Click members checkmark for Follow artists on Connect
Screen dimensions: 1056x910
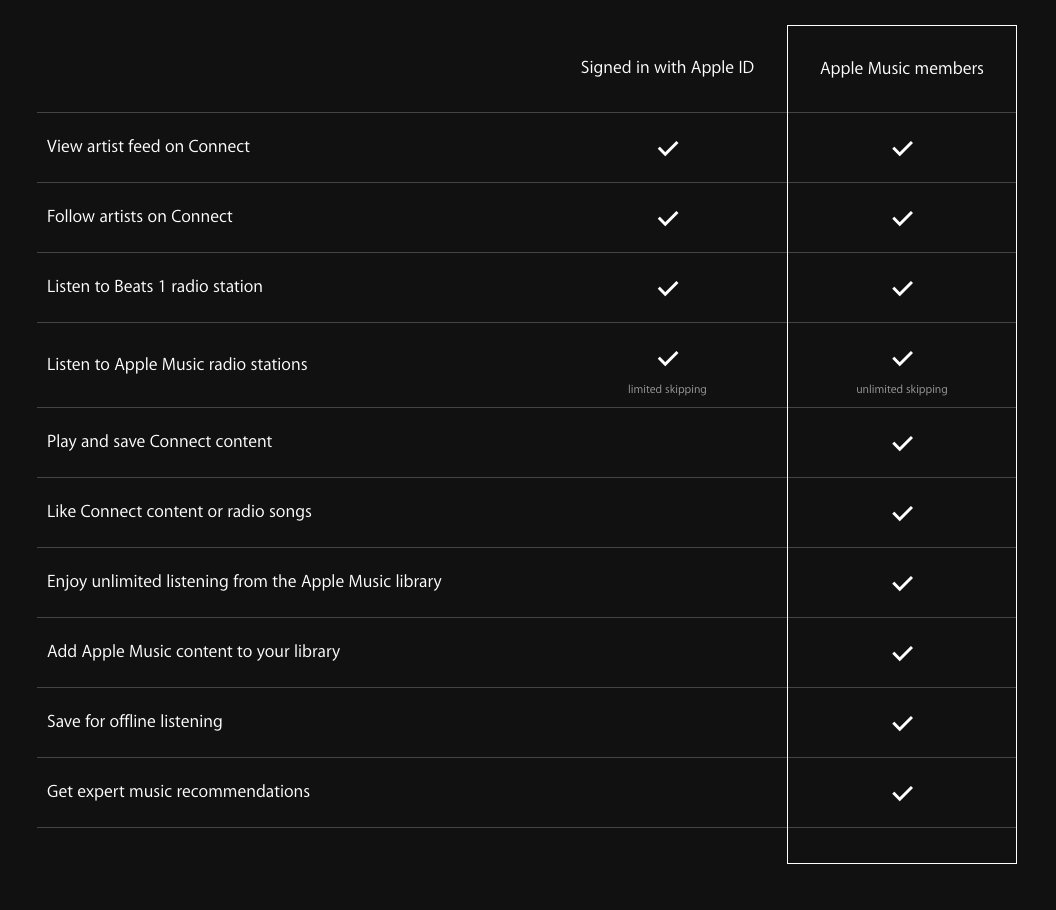(x=902, y=218)
